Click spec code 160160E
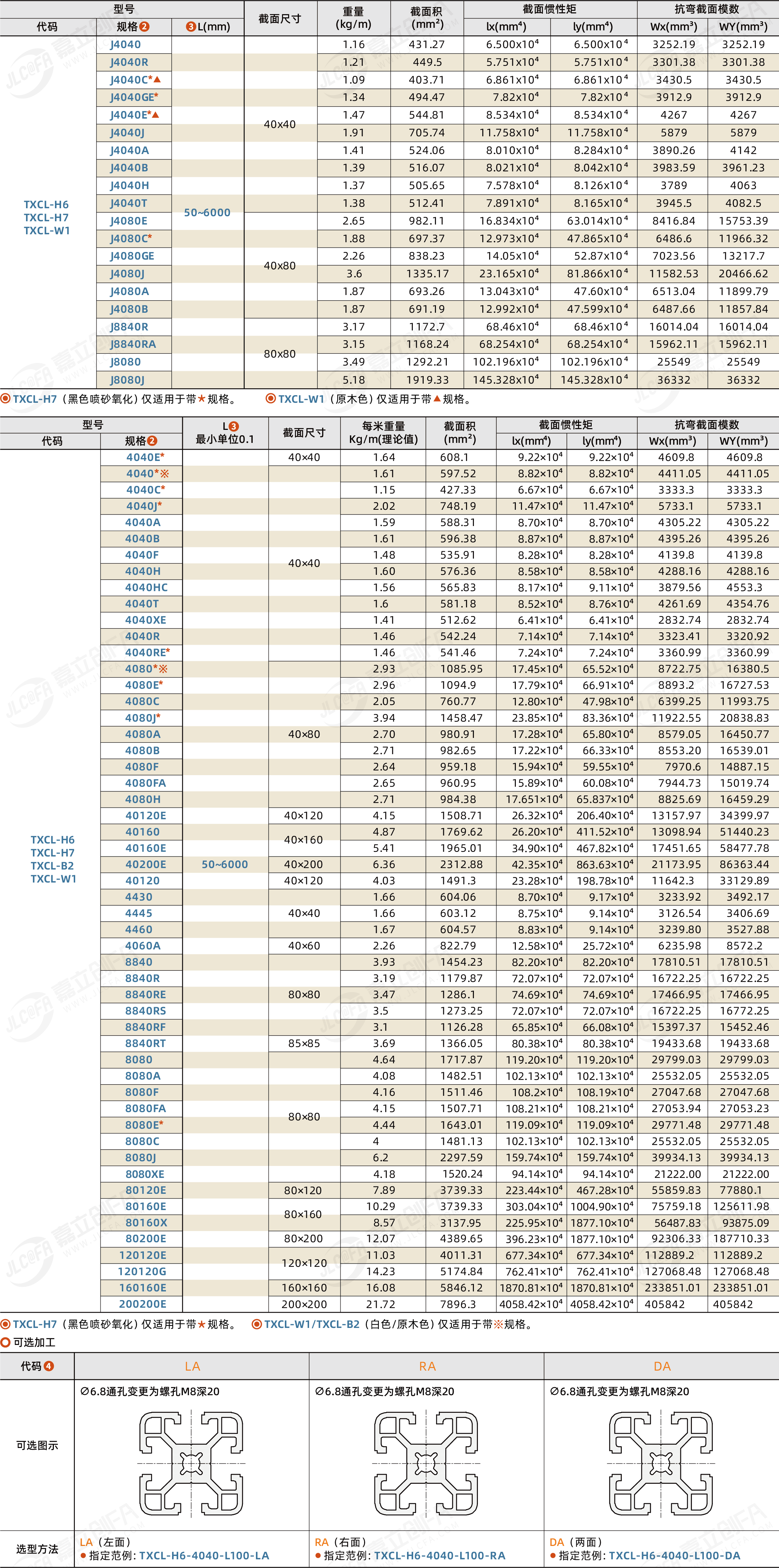Image resolution: width=779 pixels, height=1568 pixels. pyautogui.click(x=142, y=1288)
